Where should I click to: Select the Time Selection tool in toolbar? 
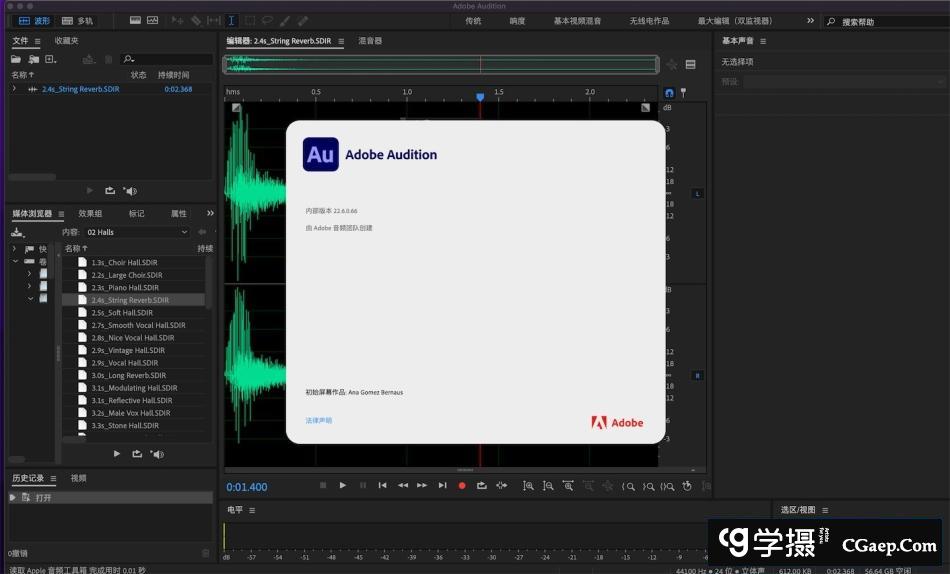[x=231, y=20]
